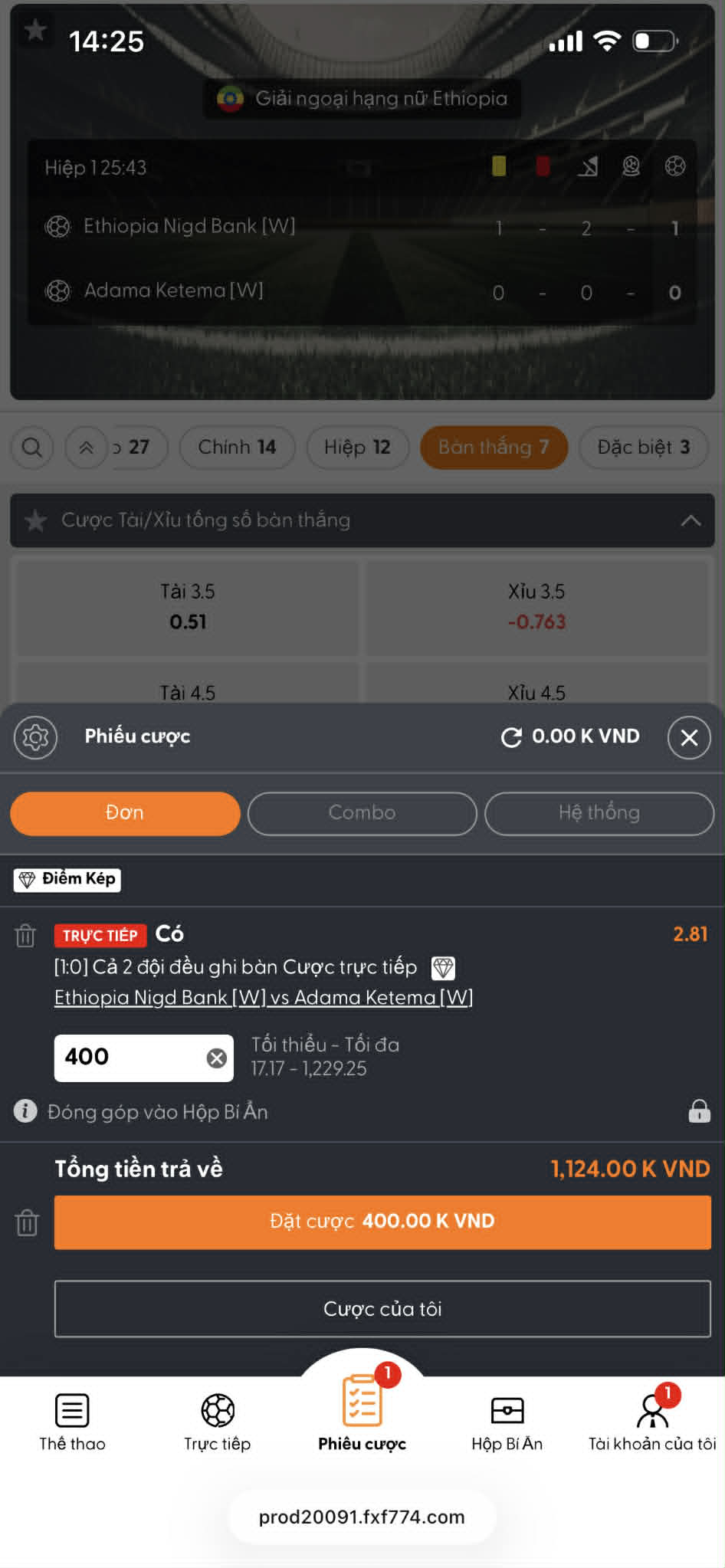Favorite the Tài/Xỉu market star
Viewport: 725px width, 1568px height.
(35, 520)
